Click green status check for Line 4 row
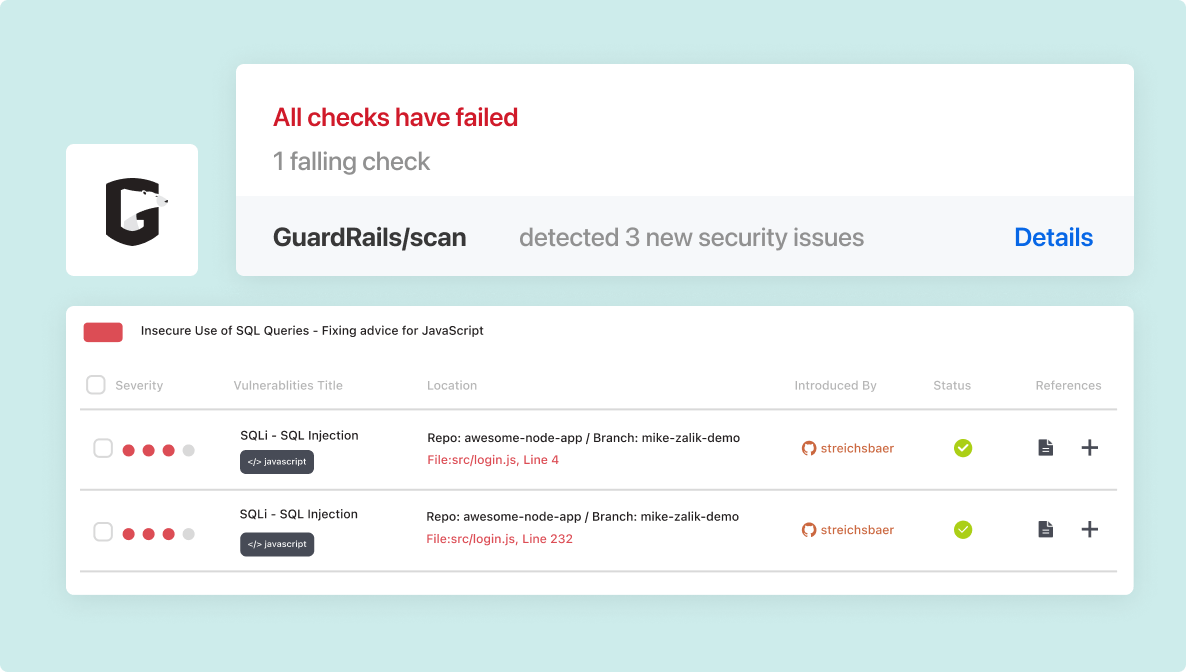The height and width of the screenshot is (672, 1186). point(963,448)
